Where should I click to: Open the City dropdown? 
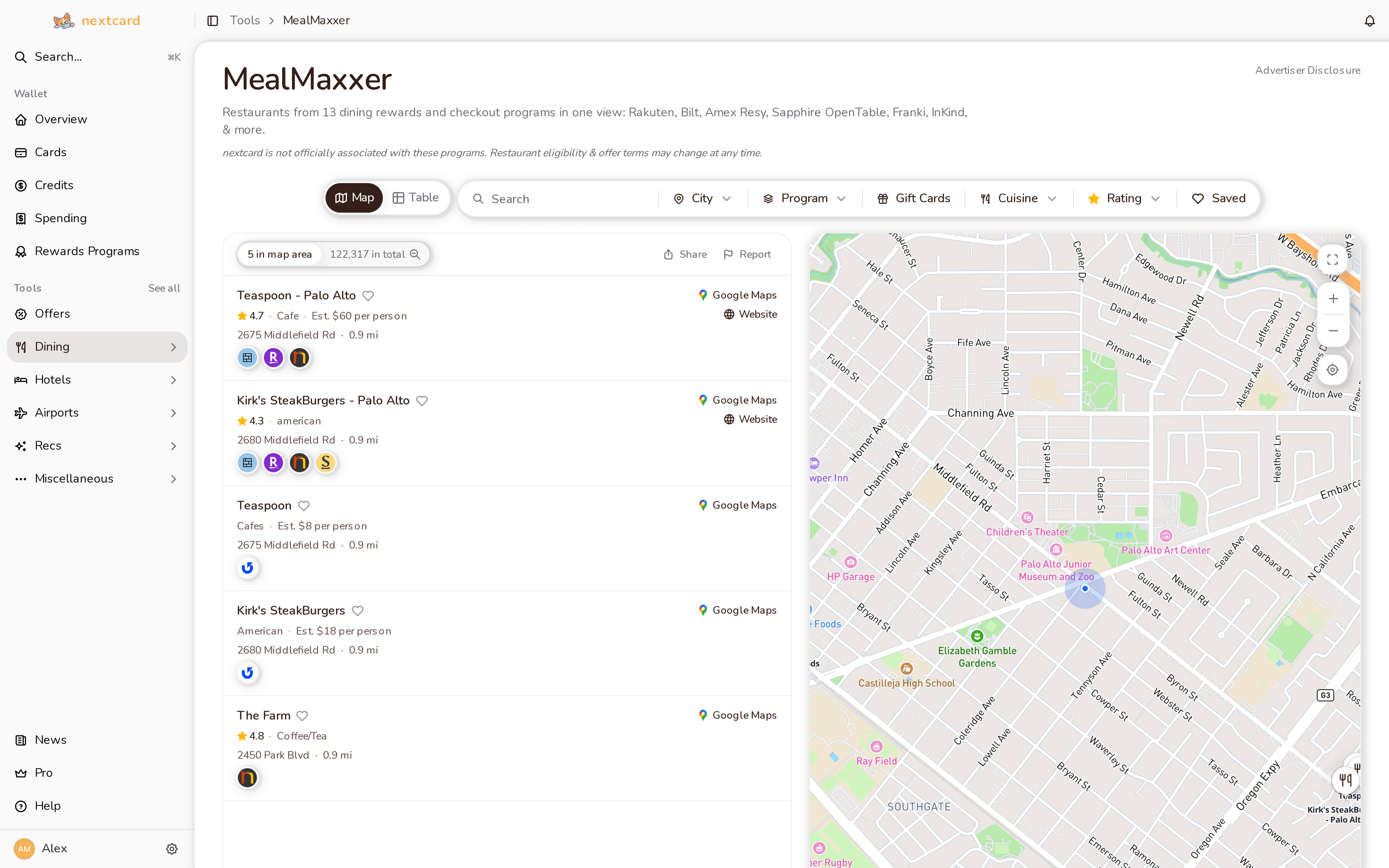[702, 199]
